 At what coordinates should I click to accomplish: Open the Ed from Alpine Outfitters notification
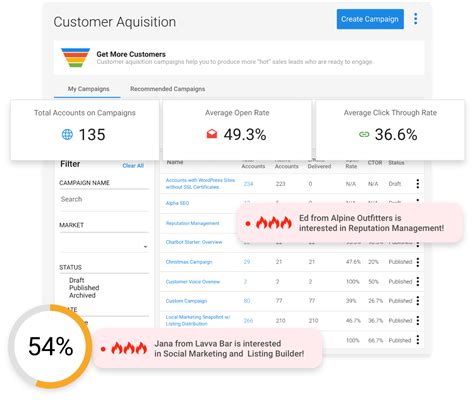pyautogui.click(x=349, y=223)
